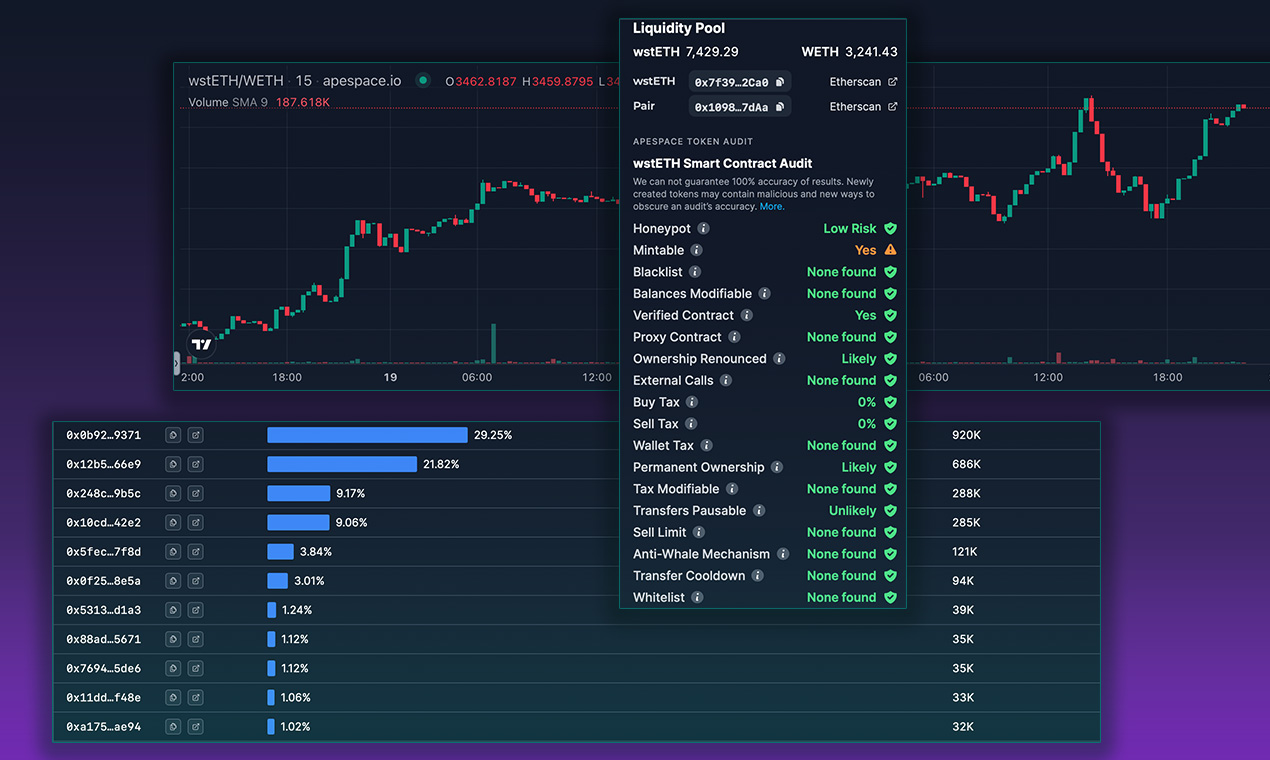Copy holder address 0x248c…9b5c
This screenshot has height=760, width=1270.
(173, 493)
